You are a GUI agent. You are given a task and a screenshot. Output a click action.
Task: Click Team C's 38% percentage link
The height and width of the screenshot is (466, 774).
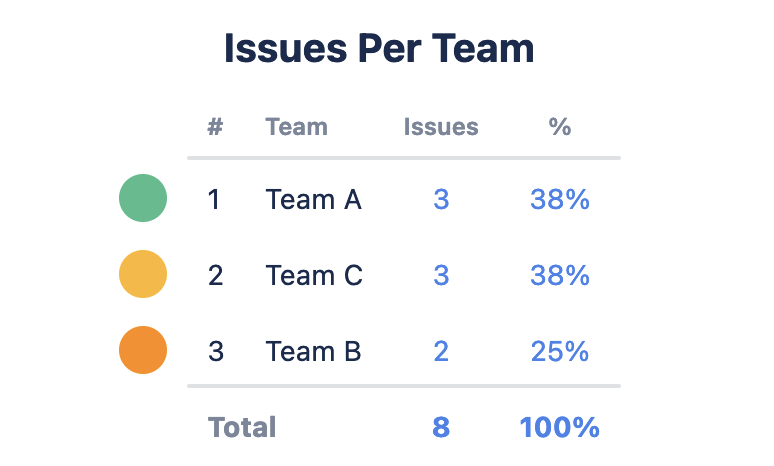pyautogui.click(x=560, y=276)
